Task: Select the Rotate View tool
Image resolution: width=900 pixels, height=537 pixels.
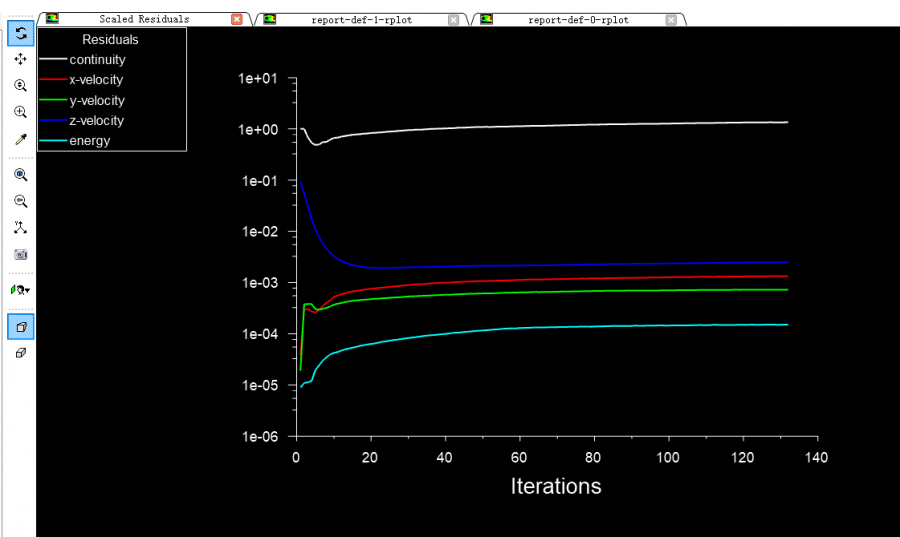Action: (x=20, y=34)
